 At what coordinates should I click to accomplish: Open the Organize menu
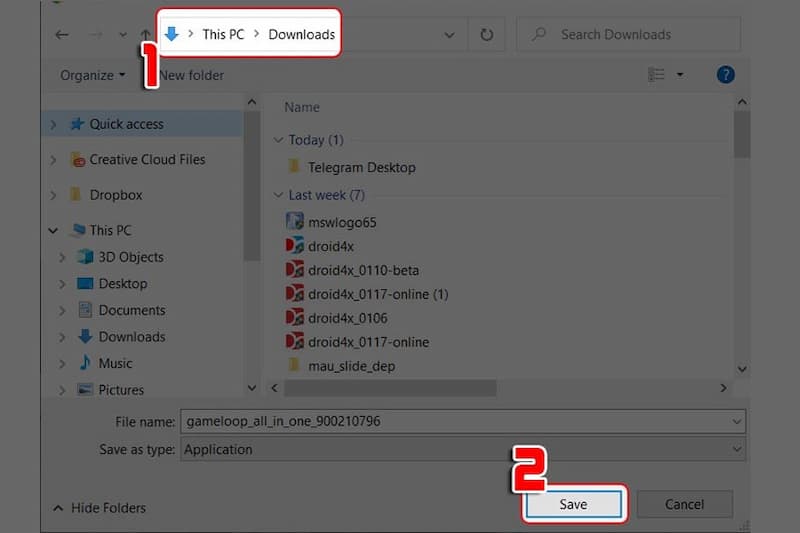pyautogui.click(x=92, y=75)
